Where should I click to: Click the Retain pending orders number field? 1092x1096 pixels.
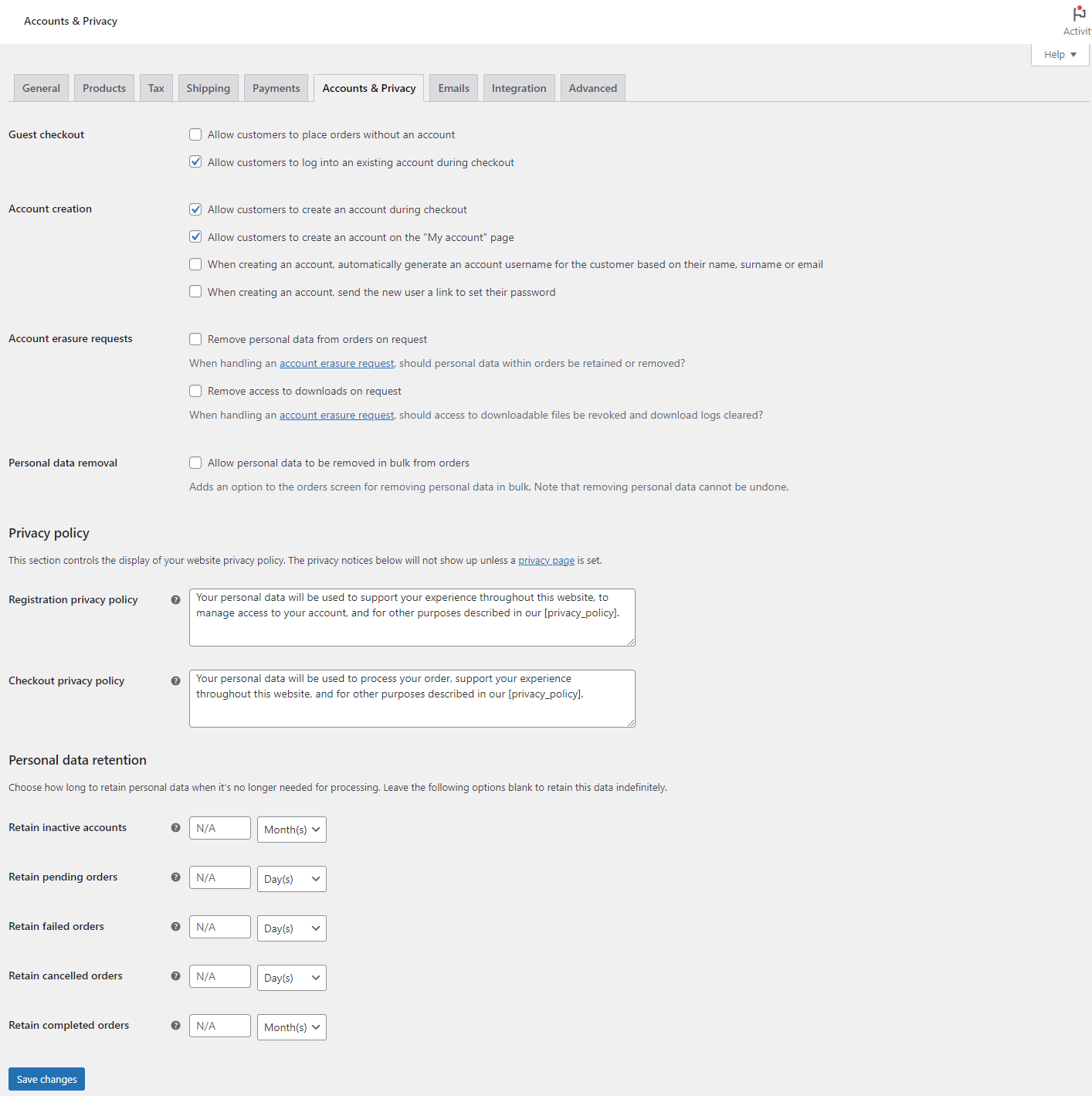[220, 877]
